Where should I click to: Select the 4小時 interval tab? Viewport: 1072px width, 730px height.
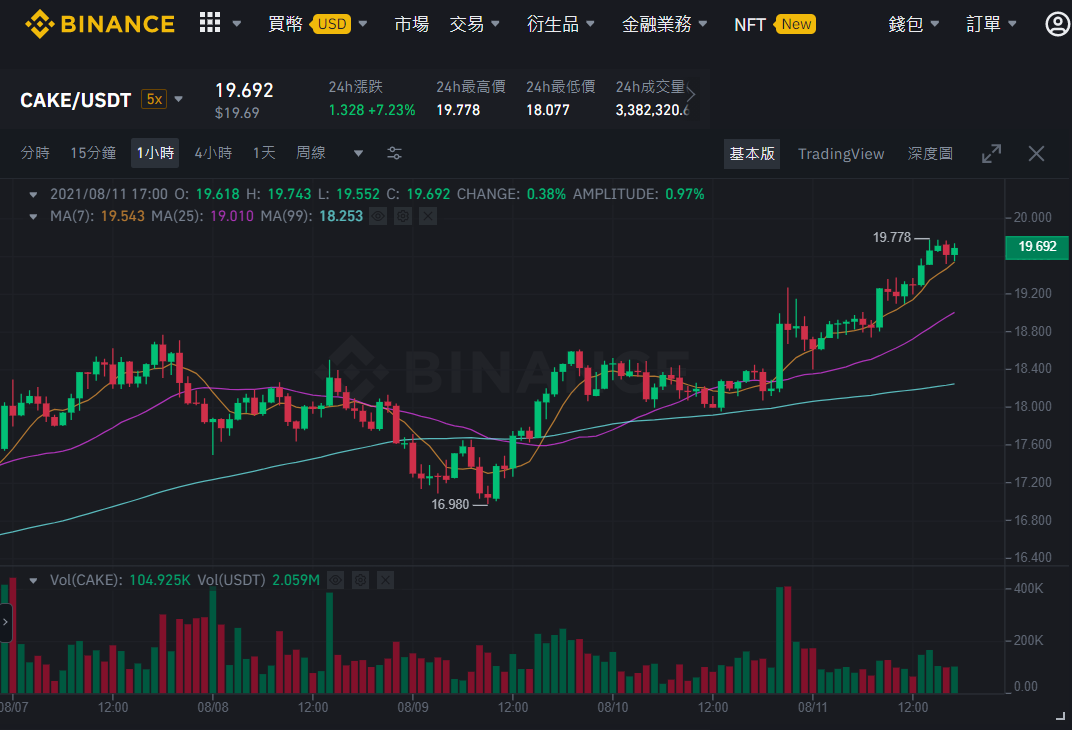click(213, 153)
